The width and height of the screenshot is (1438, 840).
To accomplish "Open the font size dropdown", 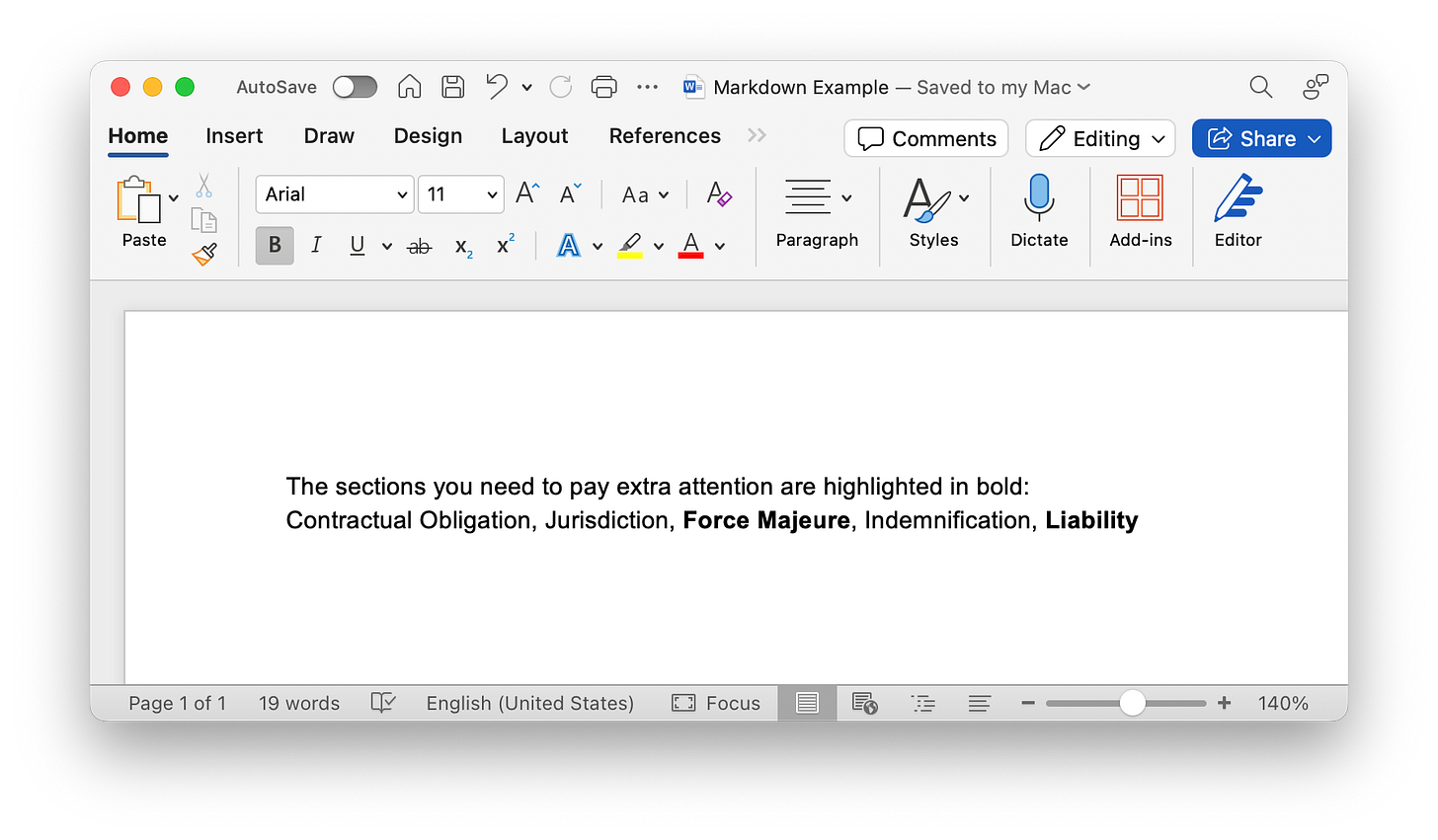I will [x=460, y=194].
